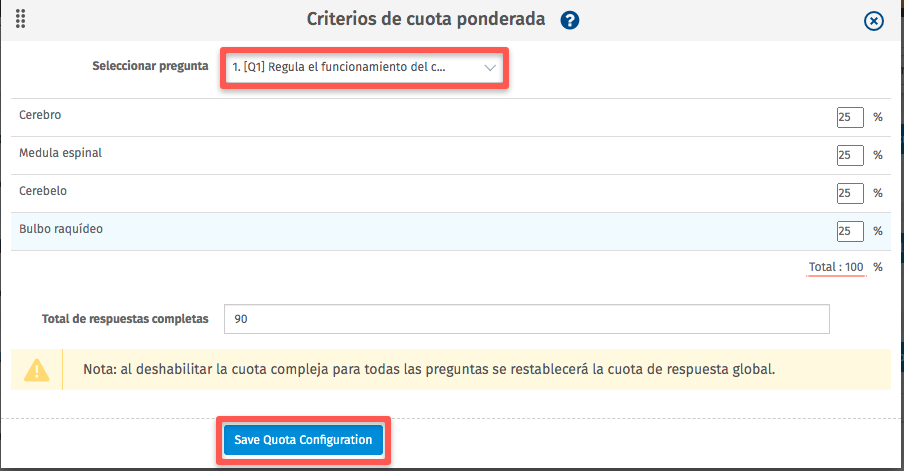The height and width of the screenshot is (471, 904).
Task: Click the Seleccionar pregunta label
Action: pos(150,66)
